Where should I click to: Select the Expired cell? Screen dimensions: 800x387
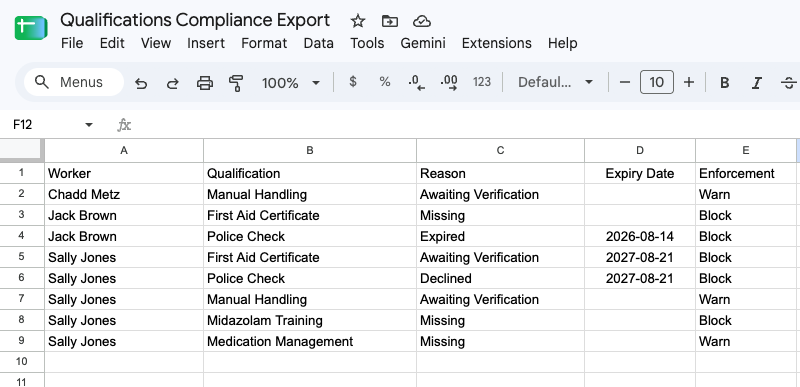click(x=500, y=237)
